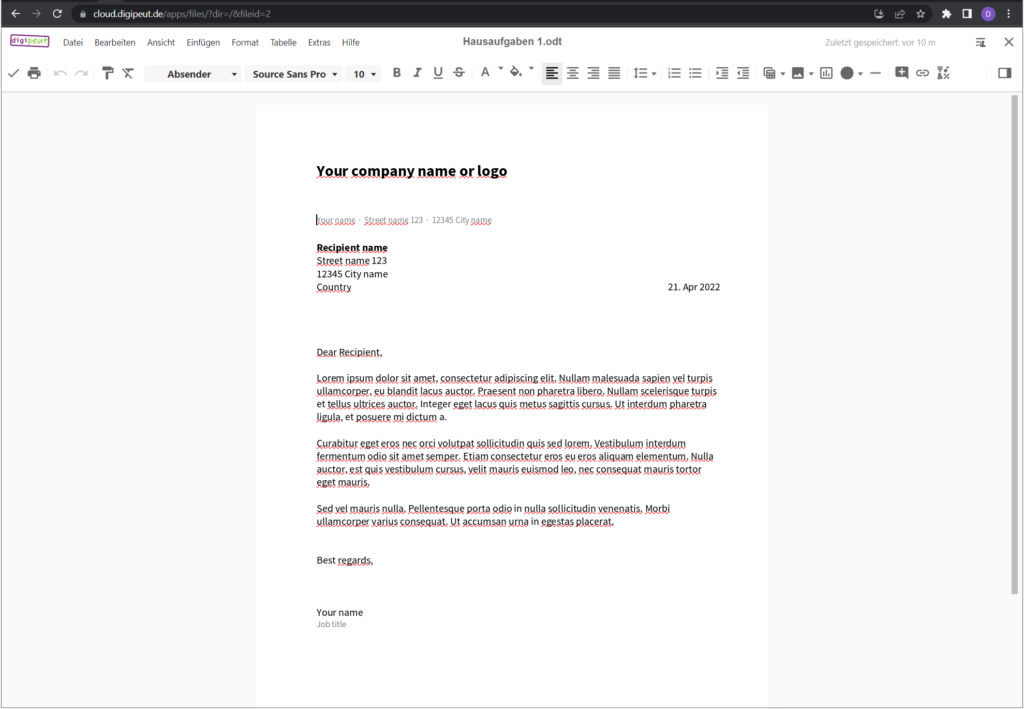Redo the last action
This screenshot has height=709, width=1024.
pyautogui.click(x=81, y=73)
